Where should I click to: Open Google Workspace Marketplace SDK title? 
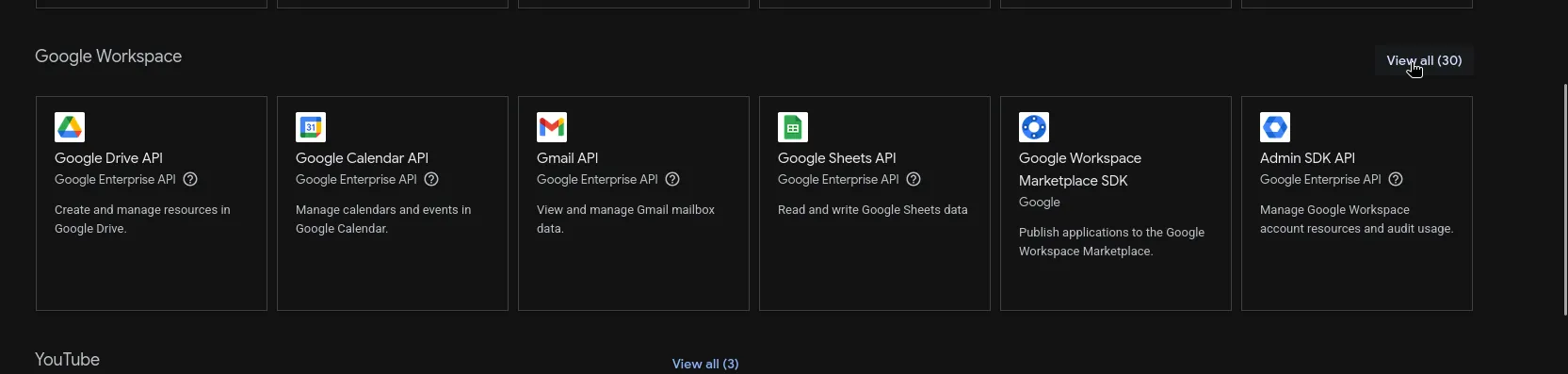tap(1080, 170)
